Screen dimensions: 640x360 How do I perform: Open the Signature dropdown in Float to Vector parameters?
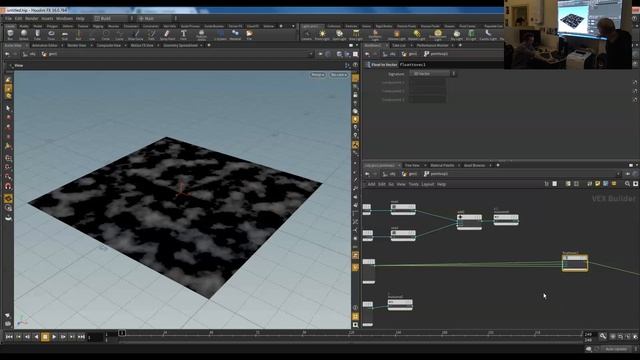[433, 74]
